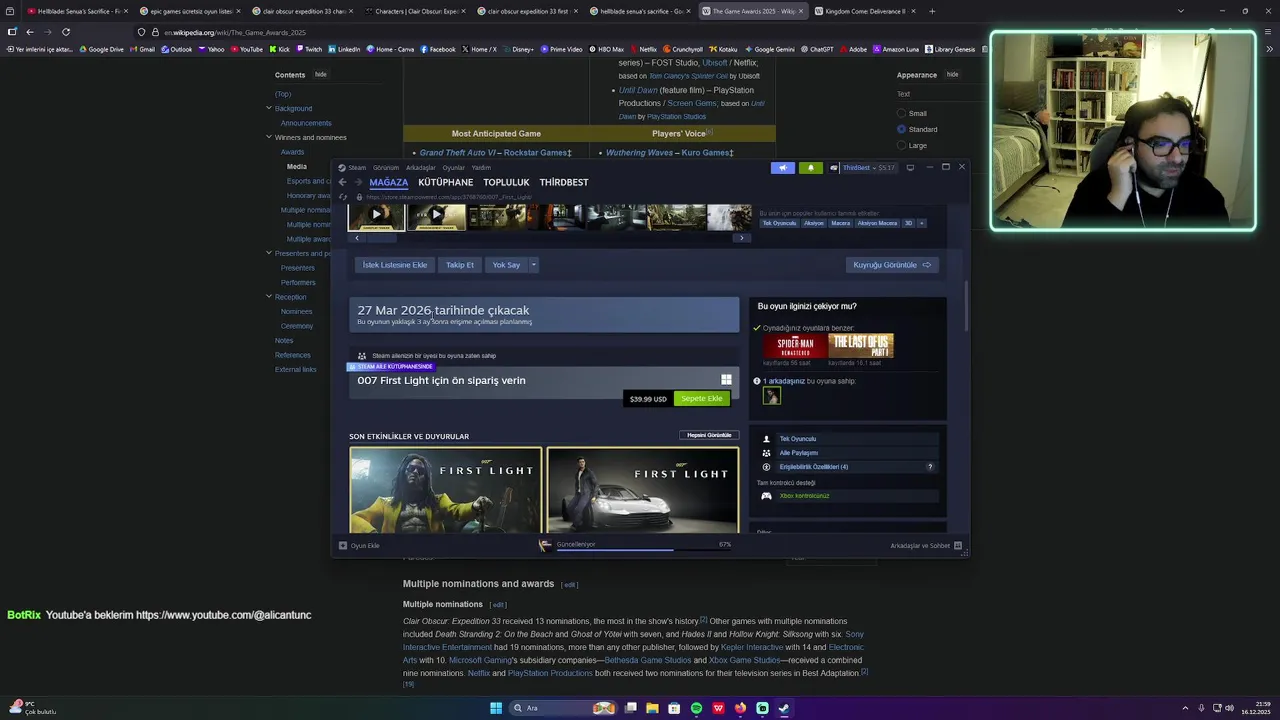Click Hepsini Görüntüle button
The image size is (1280, 720).
[709, 435]
